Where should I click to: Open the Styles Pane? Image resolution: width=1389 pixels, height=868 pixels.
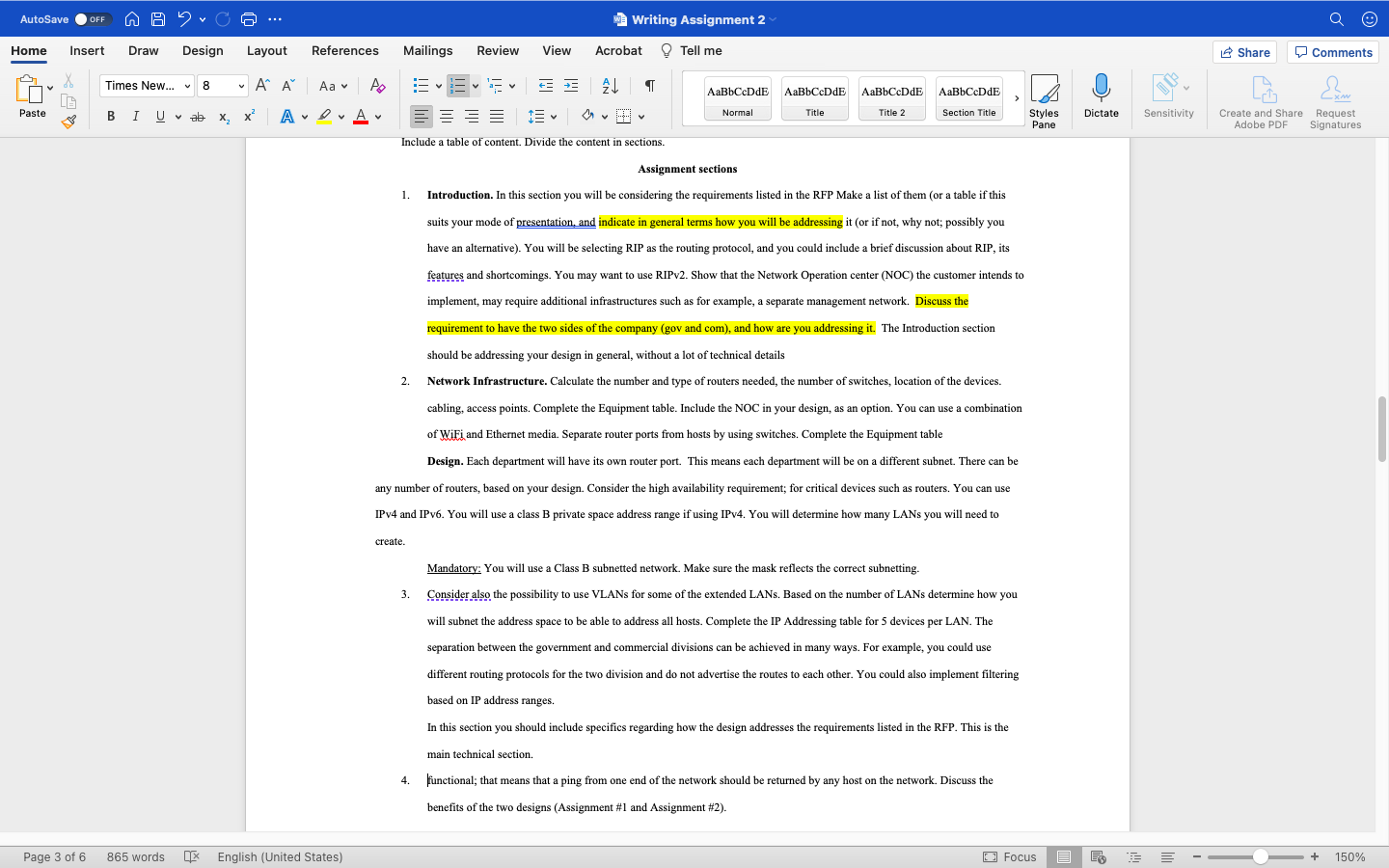coord(1044,100)
